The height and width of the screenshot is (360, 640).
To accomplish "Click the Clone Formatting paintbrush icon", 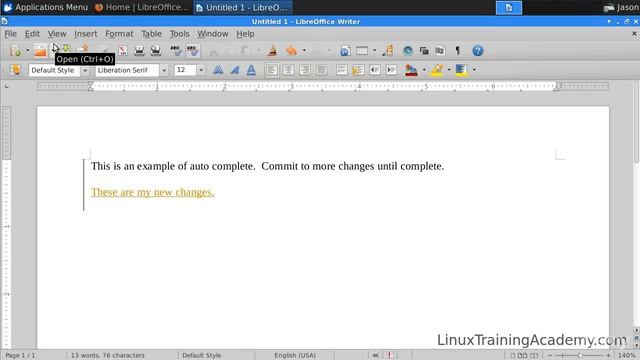I will [272, 51].
